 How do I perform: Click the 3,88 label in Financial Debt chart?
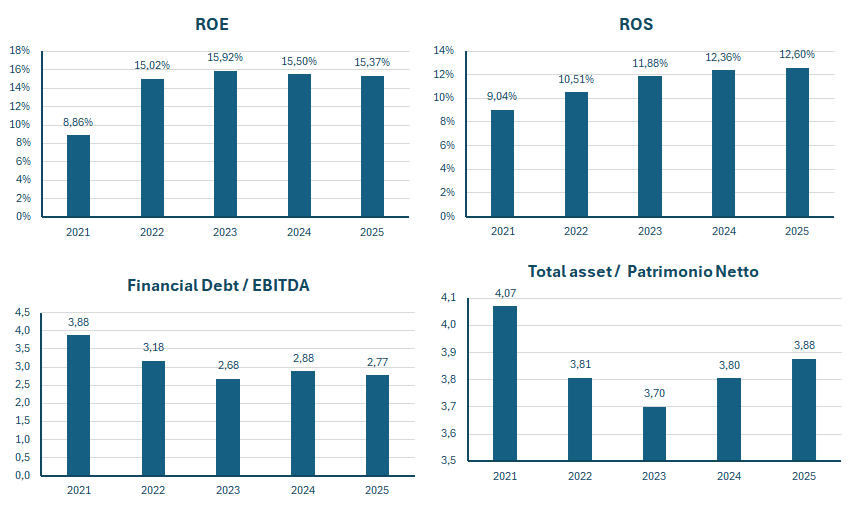pos(79,323)
